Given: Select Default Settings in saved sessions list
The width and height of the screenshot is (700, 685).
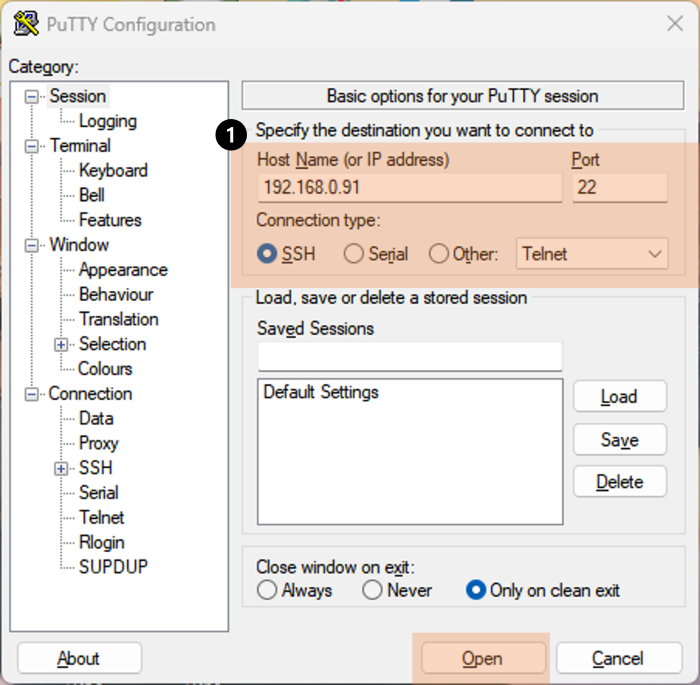Looking at the screenshot, I should tap(321, 392).
